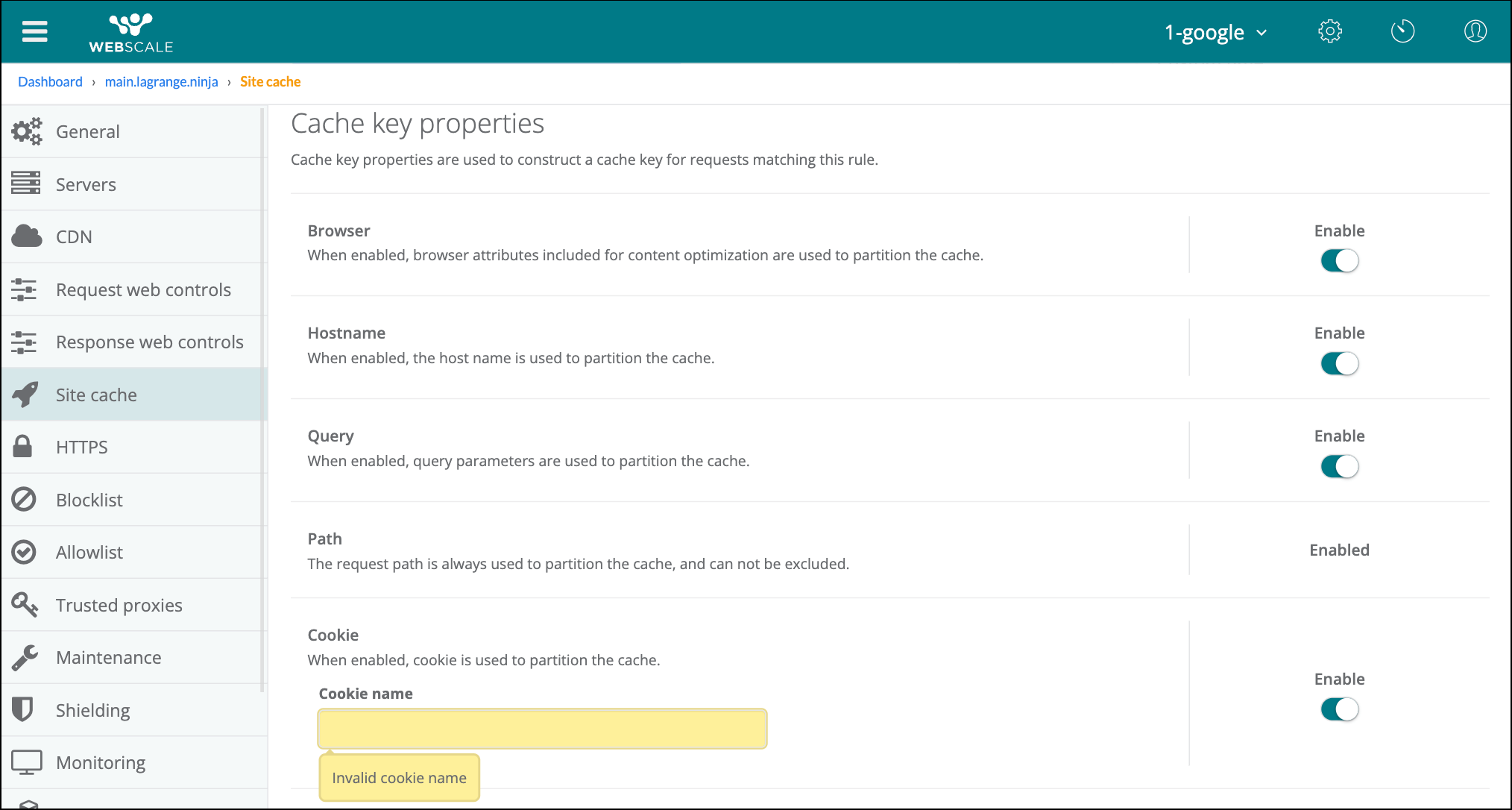The image size is (1512, 810).
Task: Open the HTTPS padlock icon
Action: pos(23,446)
